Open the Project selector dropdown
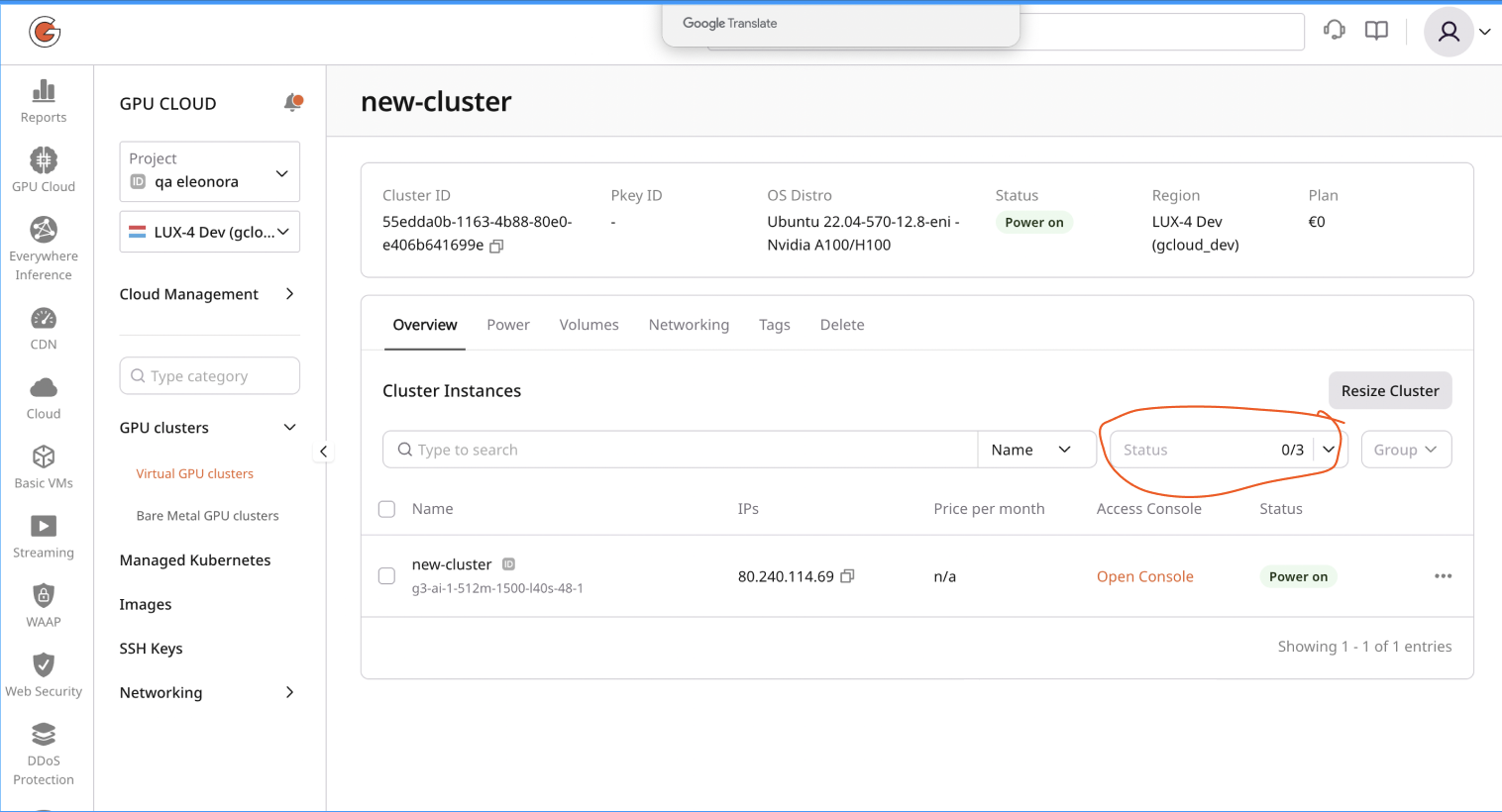Viewport: 1502px width, 812px height. 209,171
